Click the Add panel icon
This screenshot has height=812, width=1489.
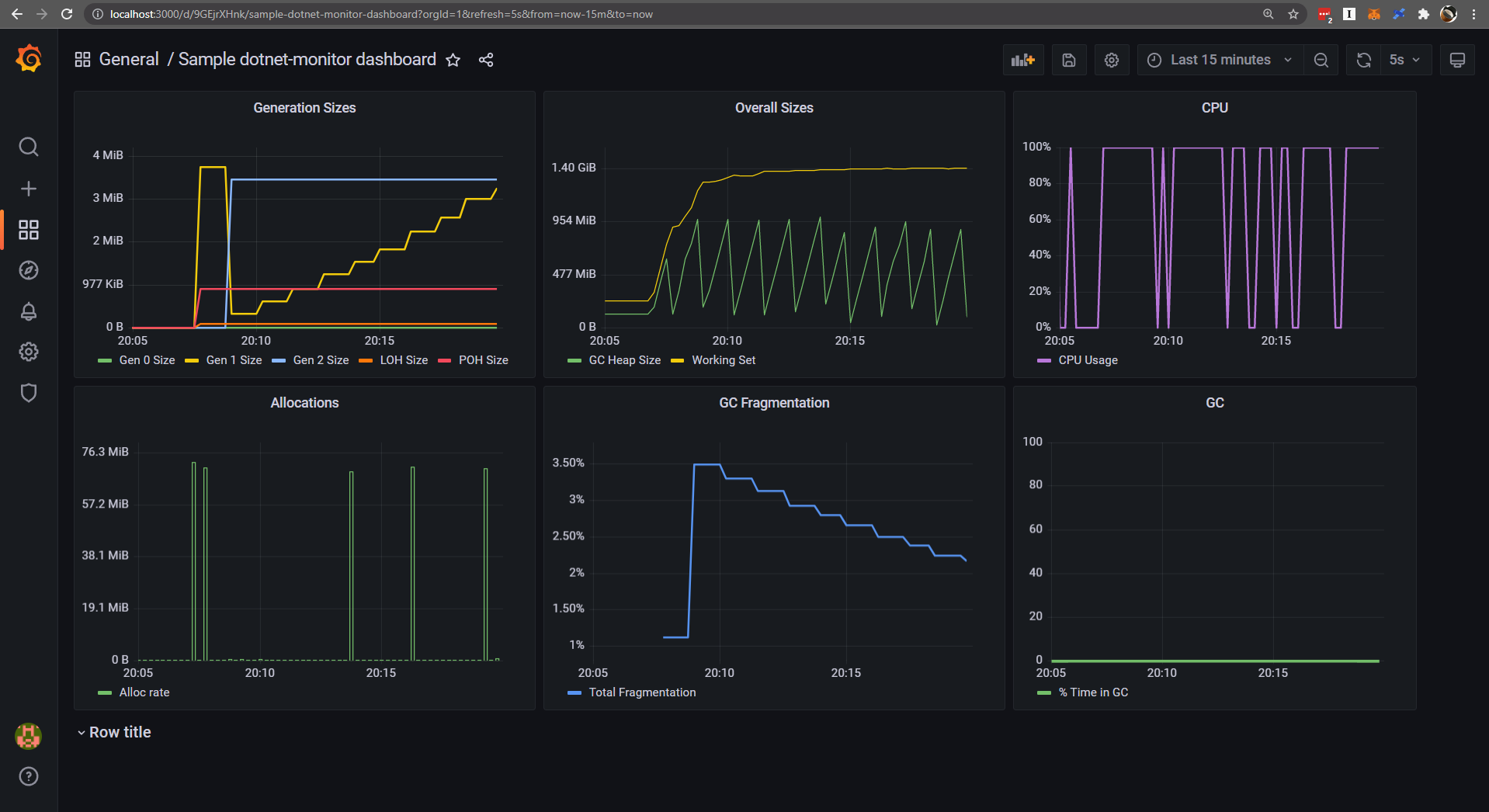click(1022, 60)
